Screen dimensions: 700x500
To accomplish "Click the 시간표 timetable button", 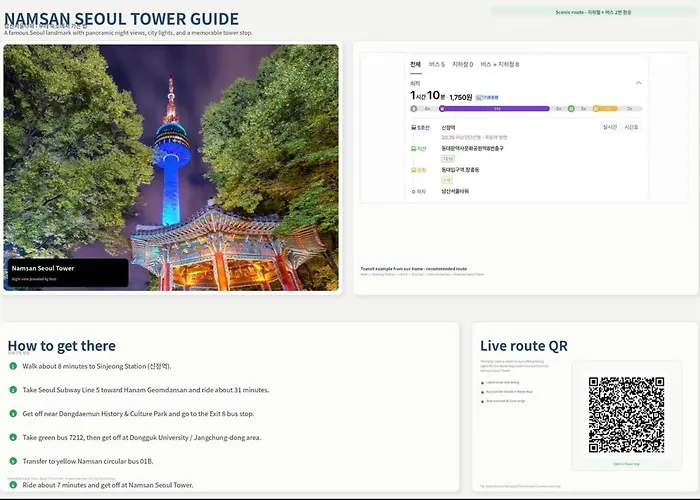I will 631,127.
